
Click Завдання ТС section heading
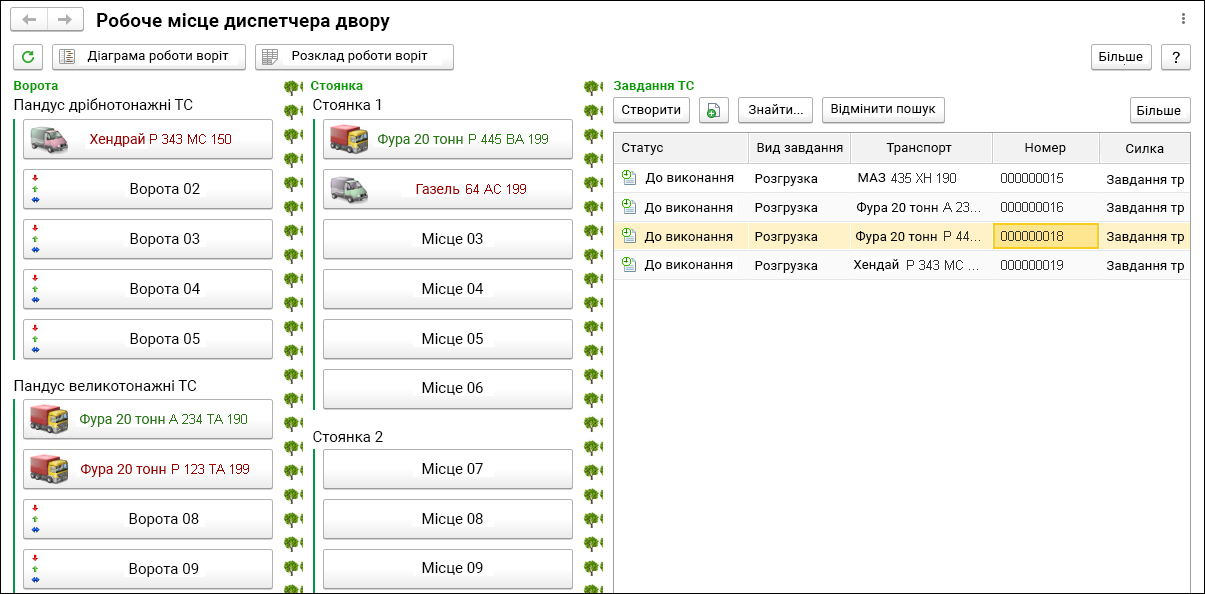pos(653,86)
